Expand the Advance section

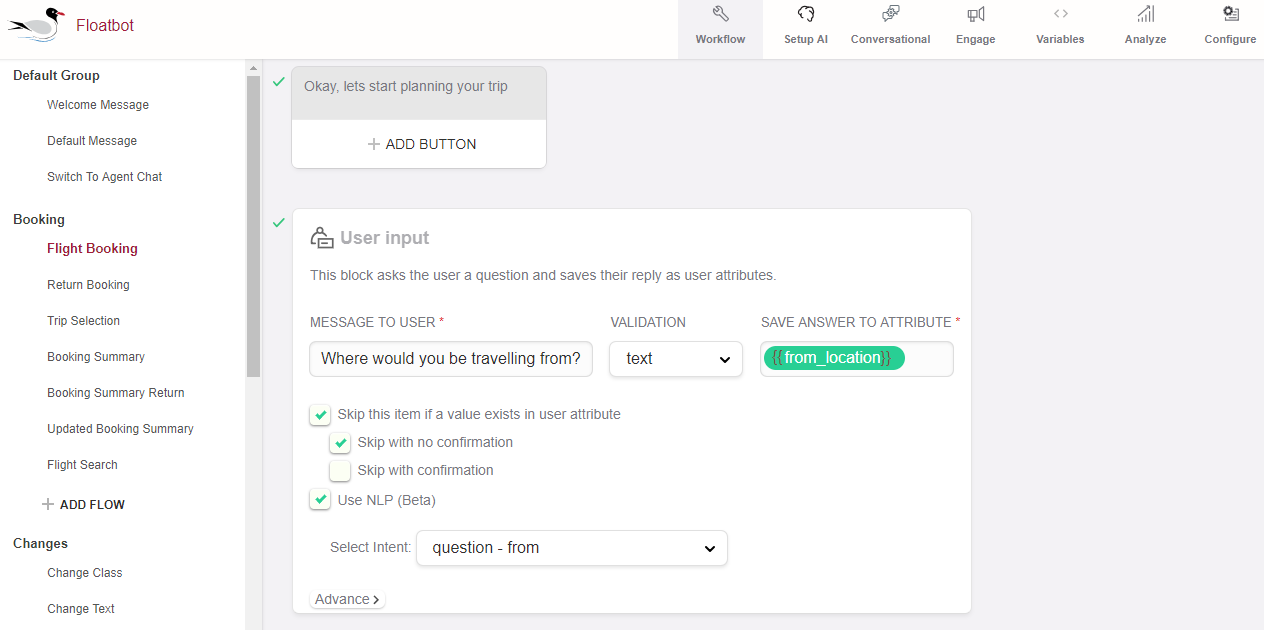[347, 600]
